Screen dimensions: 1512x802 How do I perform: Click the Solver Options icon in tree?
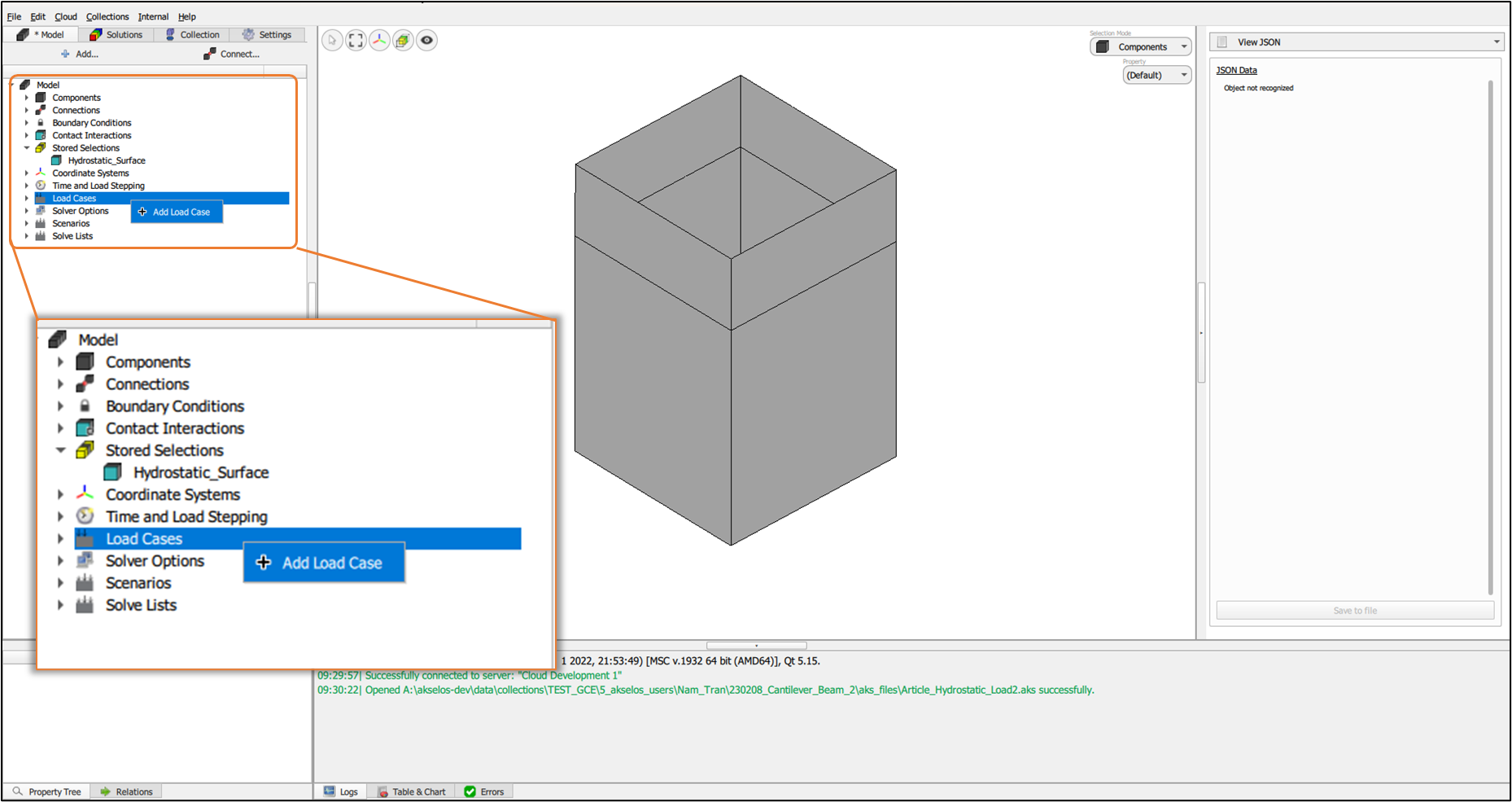coord(41,211)
